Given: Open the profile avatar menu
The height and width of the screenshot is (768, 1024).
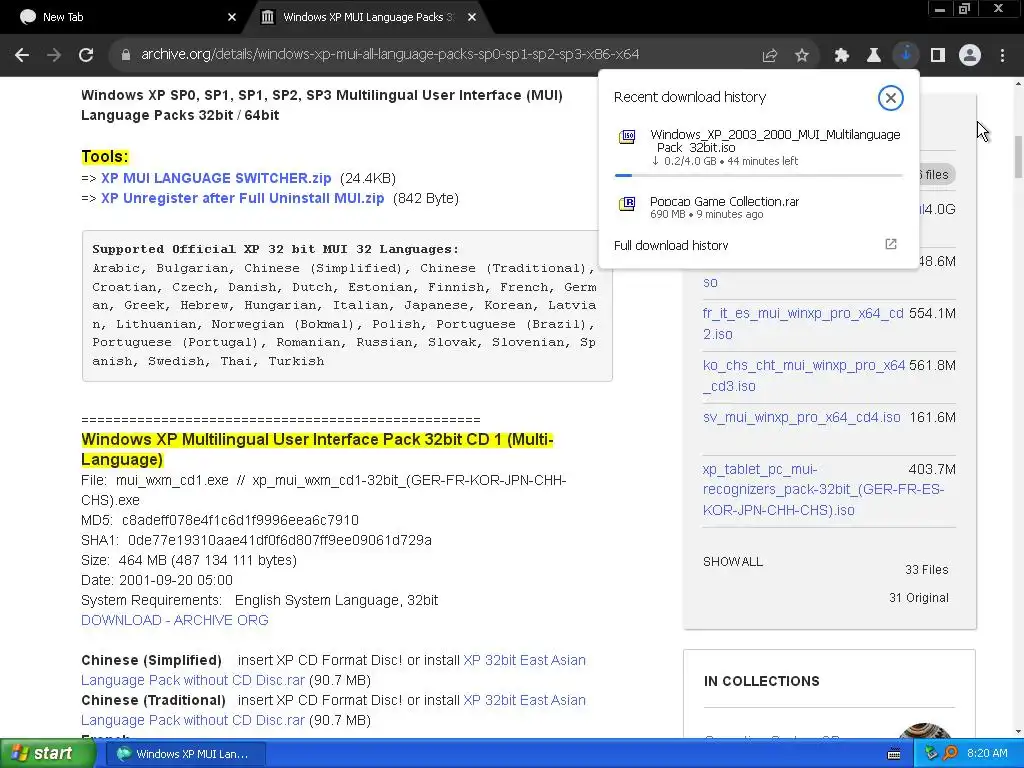Looking at the screenshot, I should click(x=970, y=56).
